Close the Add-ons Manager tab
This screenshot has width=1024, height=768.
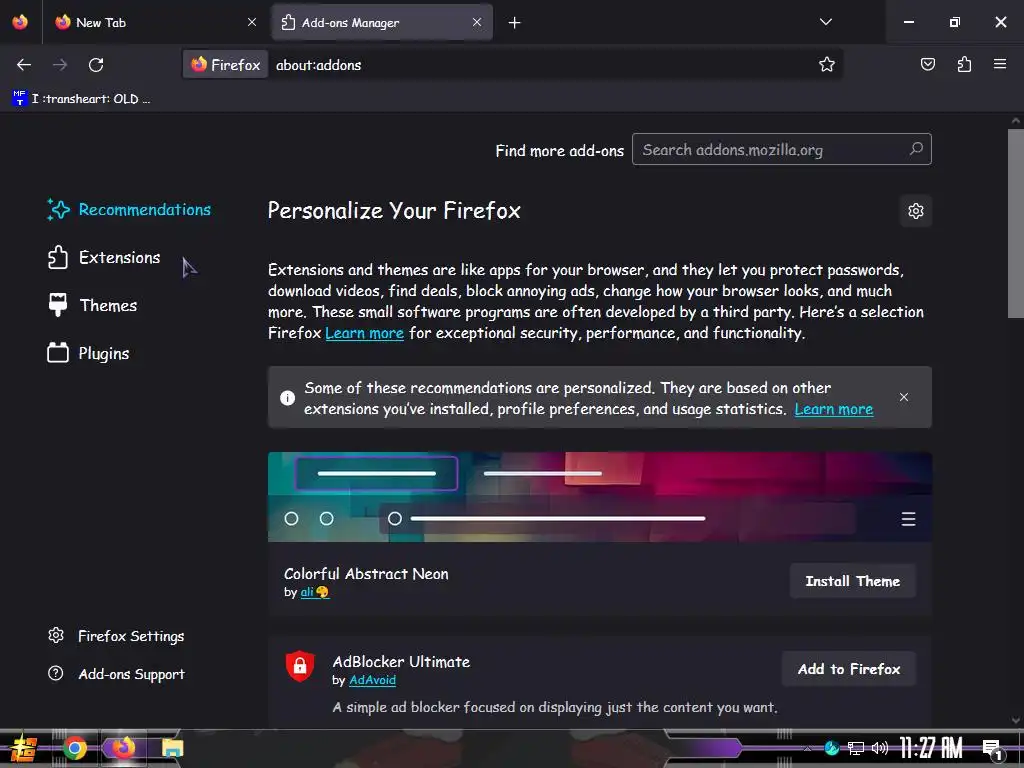[477, 22]
